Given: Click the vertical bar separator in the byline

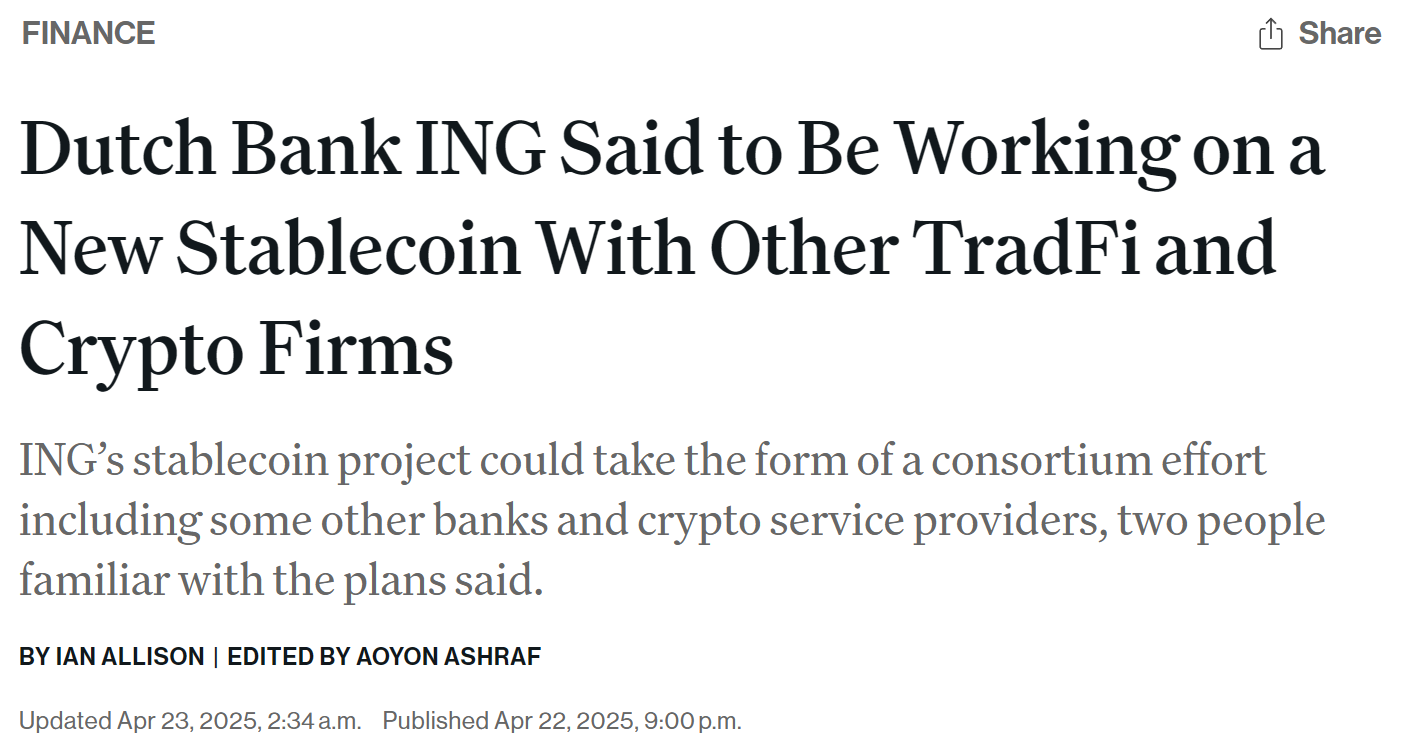Looking at the screenshot, I should pos(215,657).
